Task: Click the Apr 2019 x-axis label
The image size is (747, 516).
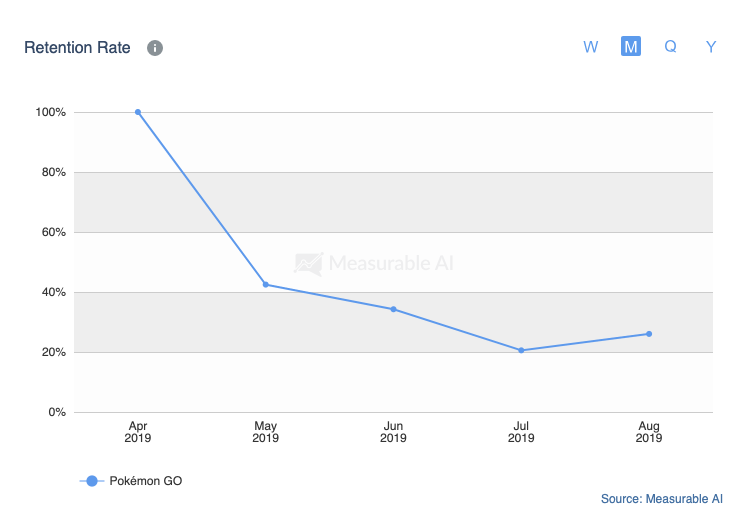Action: pyautogui.click(x=138, y=432)
